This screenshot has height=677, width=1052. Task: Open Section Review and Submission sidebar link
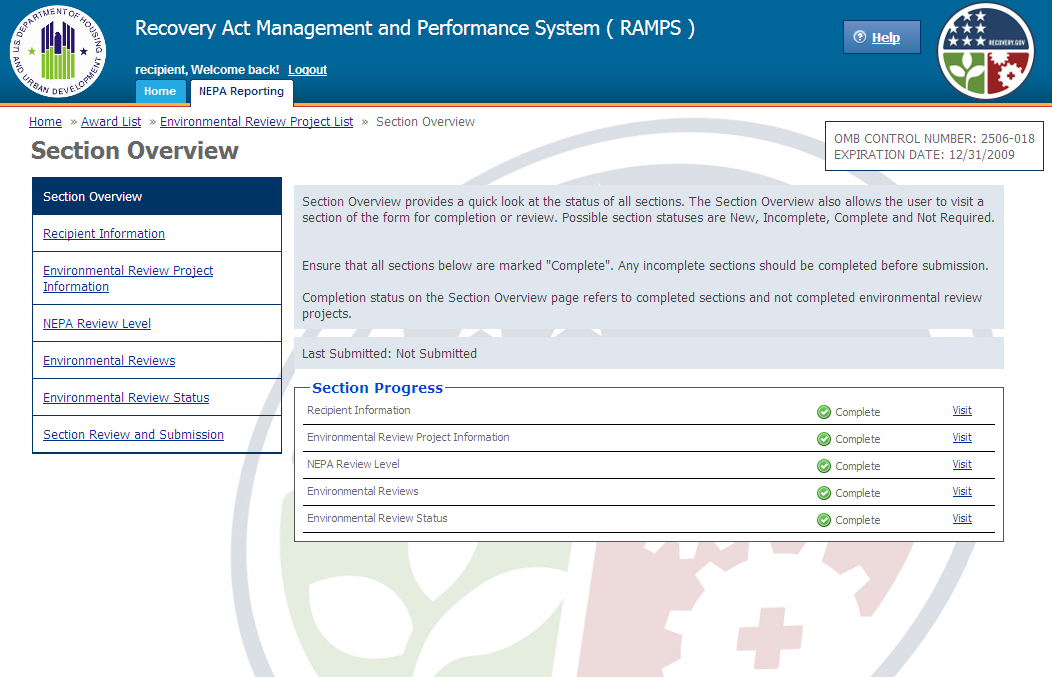(x=133, y=435)
